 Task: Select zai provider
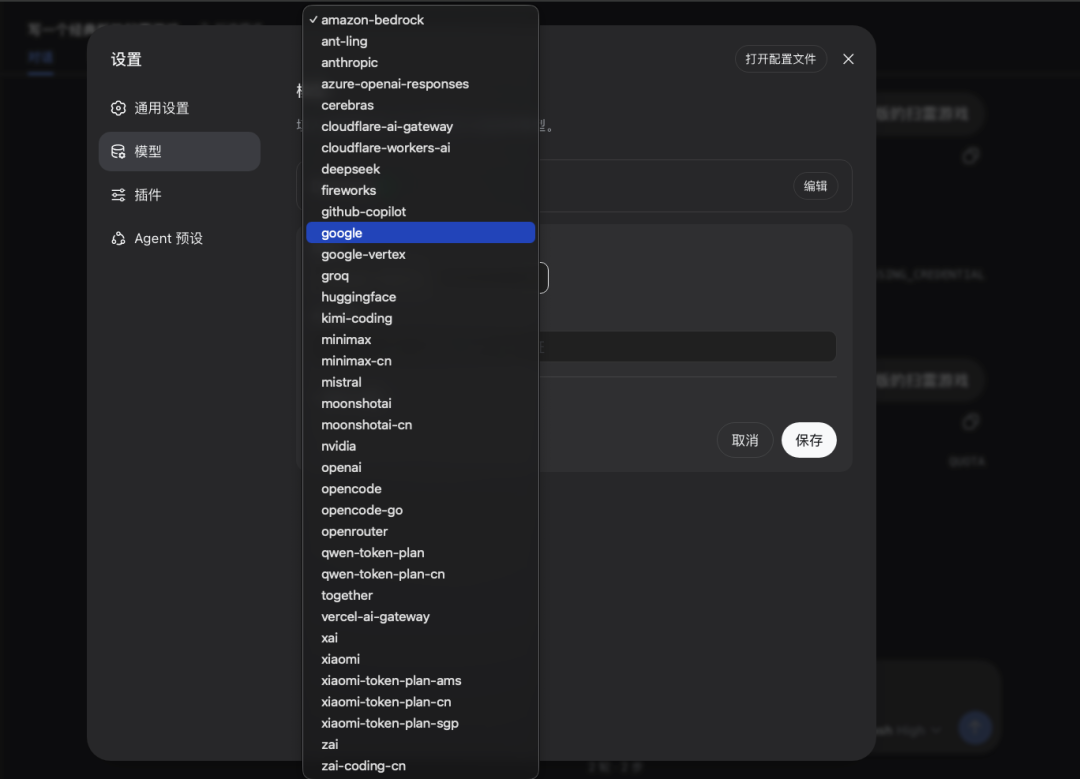(420, 746)
